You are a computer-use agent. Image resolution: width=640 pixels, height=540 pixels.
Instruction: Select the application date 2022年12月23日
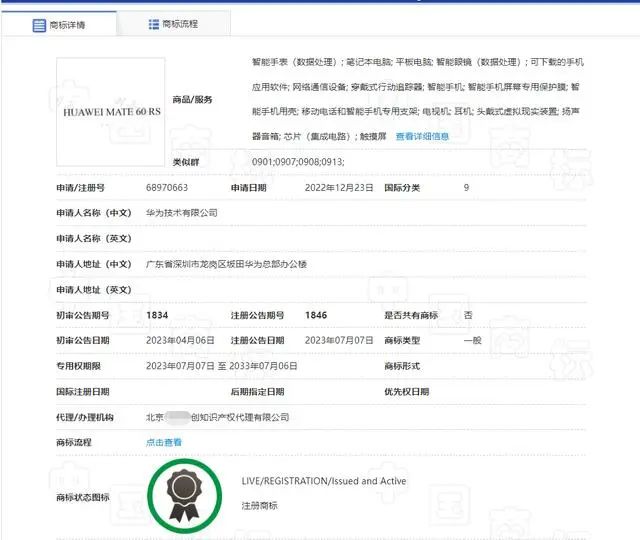[x=339, y=188]
